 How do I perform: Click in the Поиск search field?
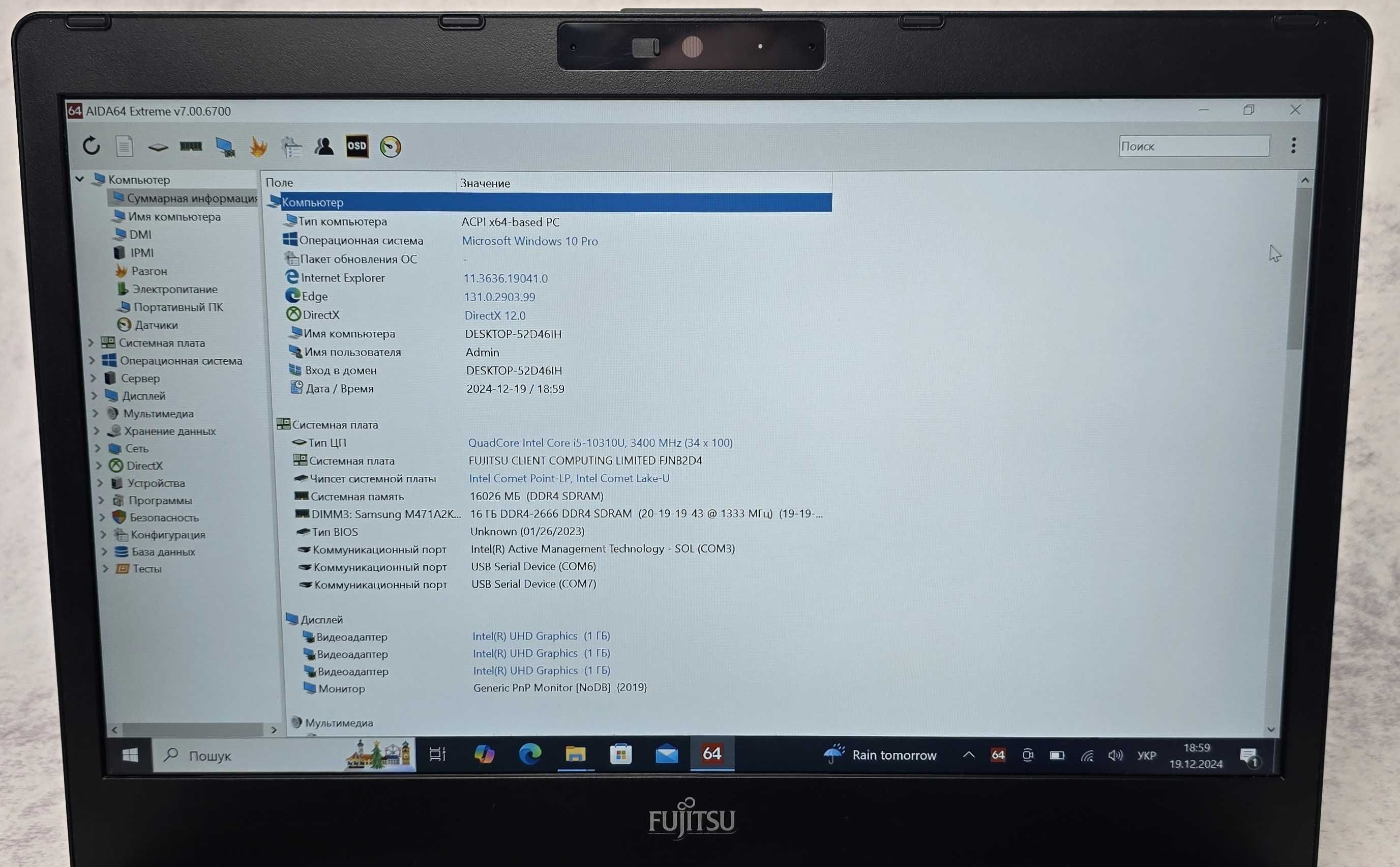tap(1194, 146)
